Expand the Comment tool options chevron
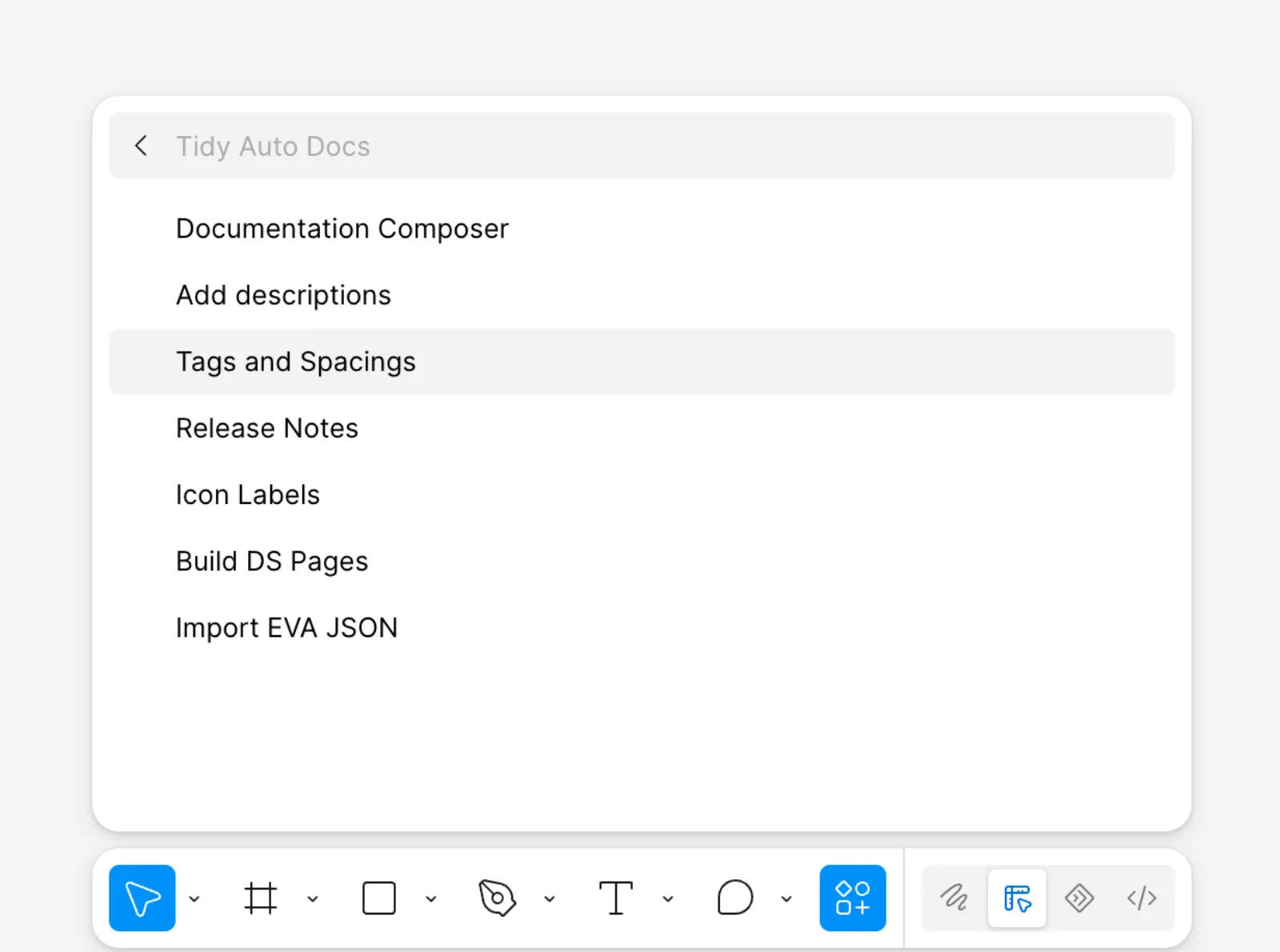Screen dimensions: 1280x952 coord(786,898)
